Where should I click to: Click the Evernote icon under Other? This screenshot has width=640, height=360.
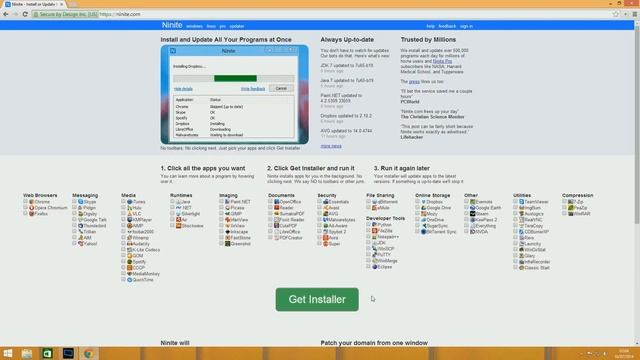472,202
